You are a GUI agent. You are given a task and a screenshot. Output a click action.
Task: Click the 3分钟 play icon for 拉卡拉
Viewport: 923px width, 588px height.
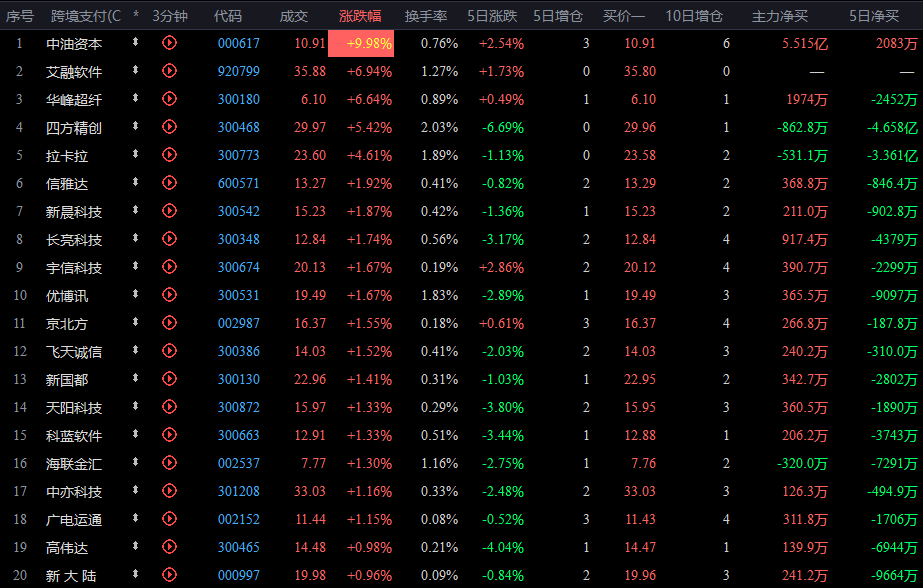(x=169, y=155)
